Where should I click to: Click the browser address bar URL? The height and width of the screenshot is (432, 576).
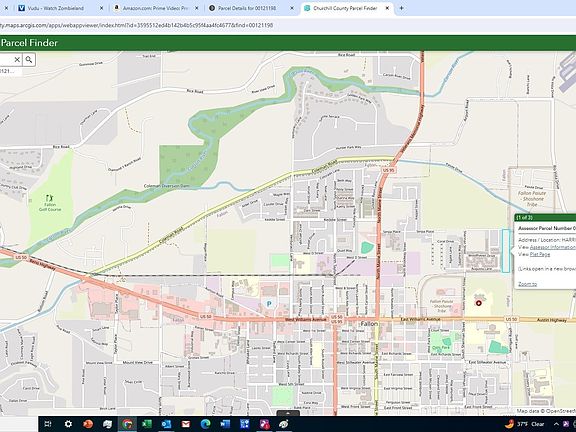tap(137, 25)
